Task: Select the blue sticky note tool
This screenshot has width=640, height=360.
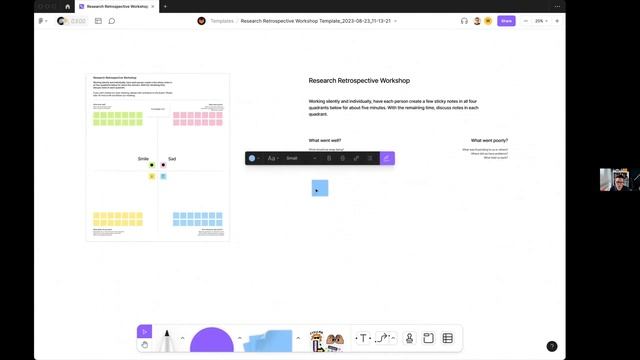Action: point(268,340)
